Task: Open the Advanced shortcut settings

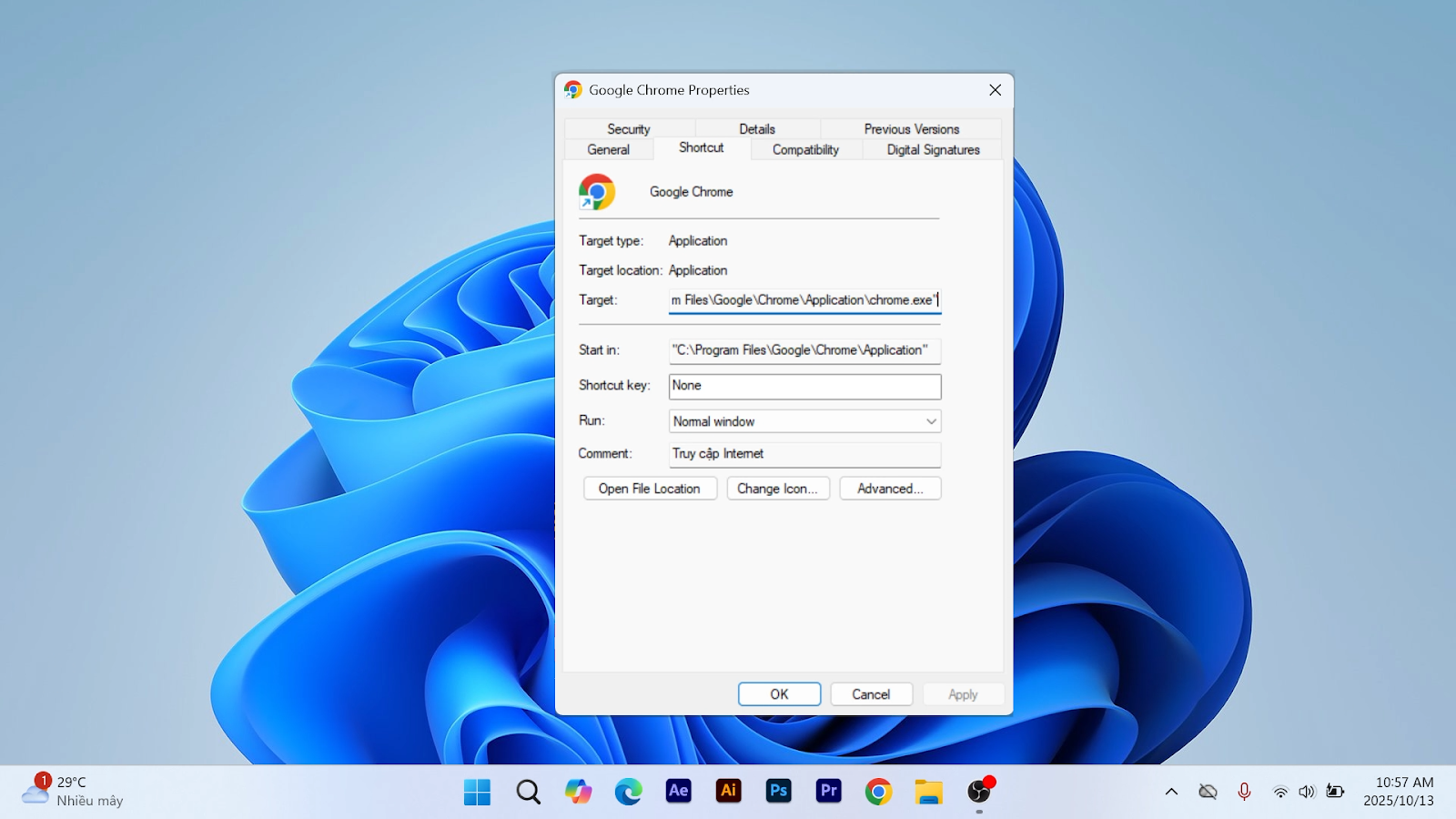Action: (x=890, y=489)
